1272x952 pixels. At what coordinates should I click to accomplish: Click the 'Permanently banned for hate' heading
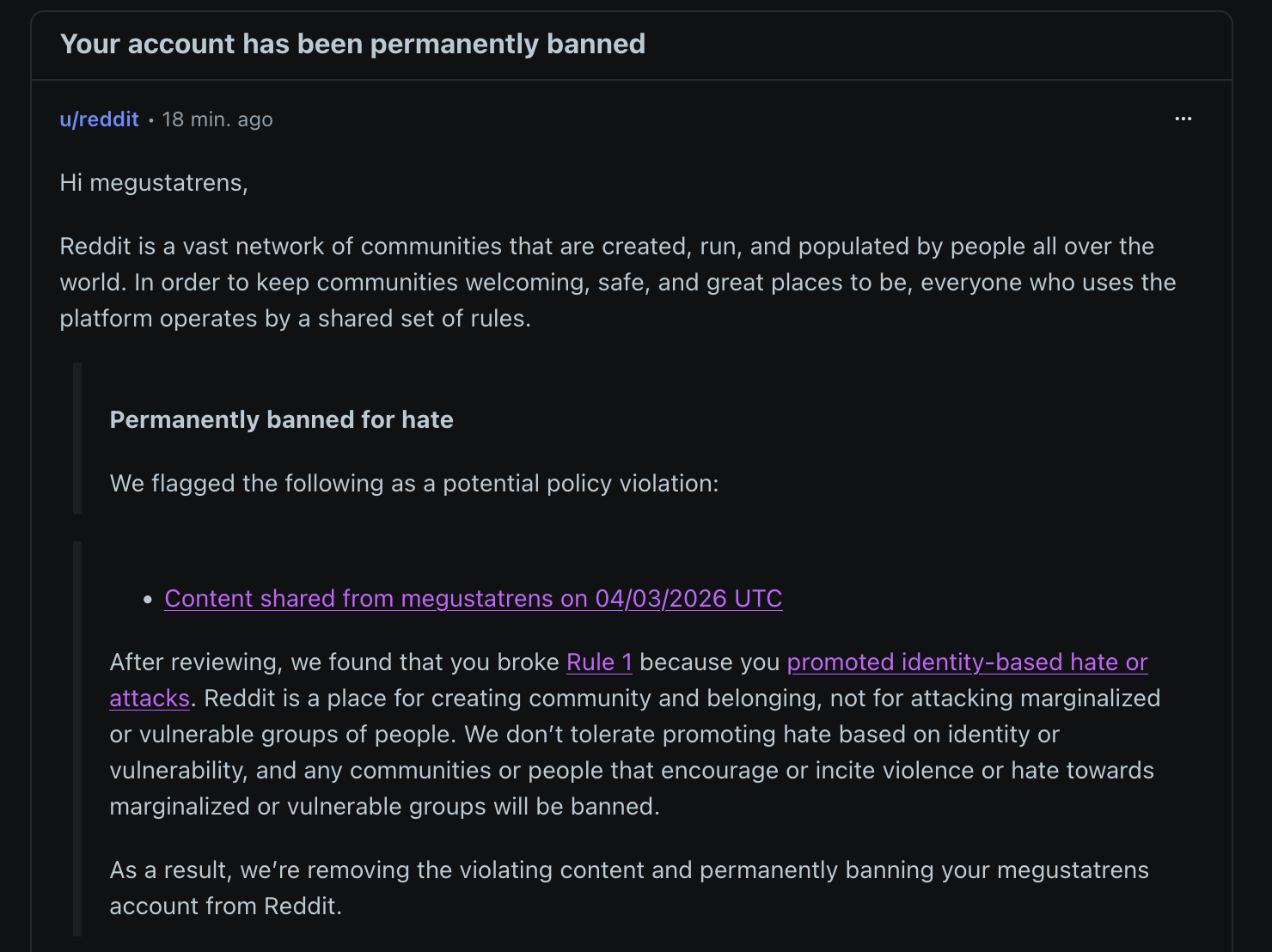coord(281,419)
